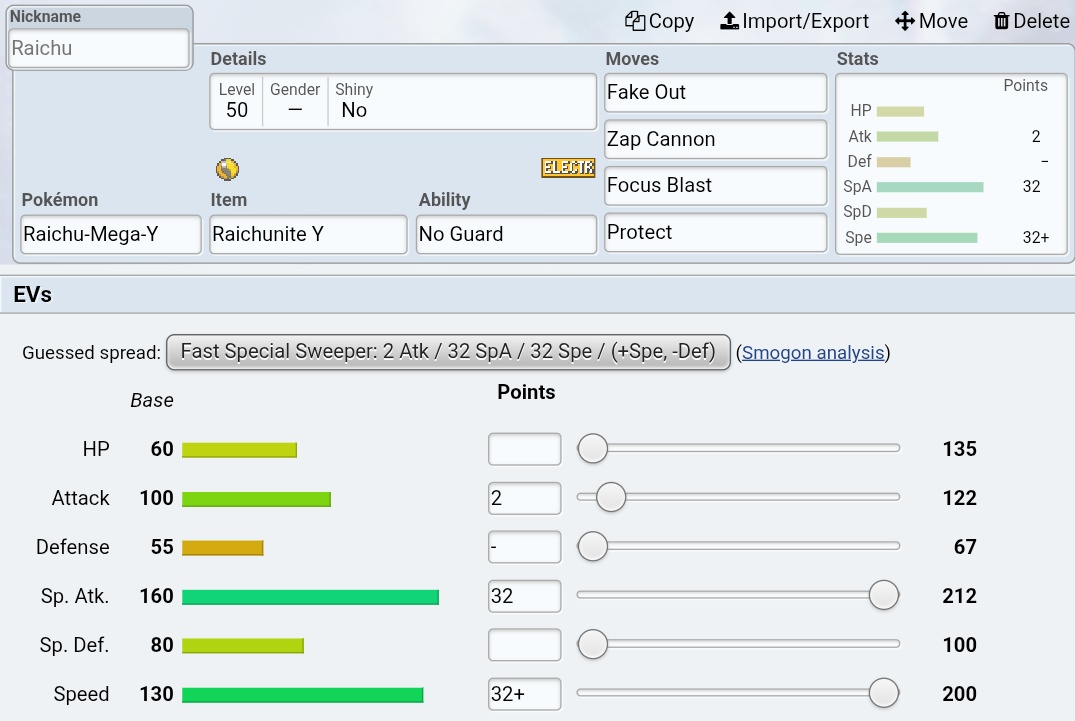1075x721 pixels.
Task: Select the Zap Cannon move slot
Action: 716,139
